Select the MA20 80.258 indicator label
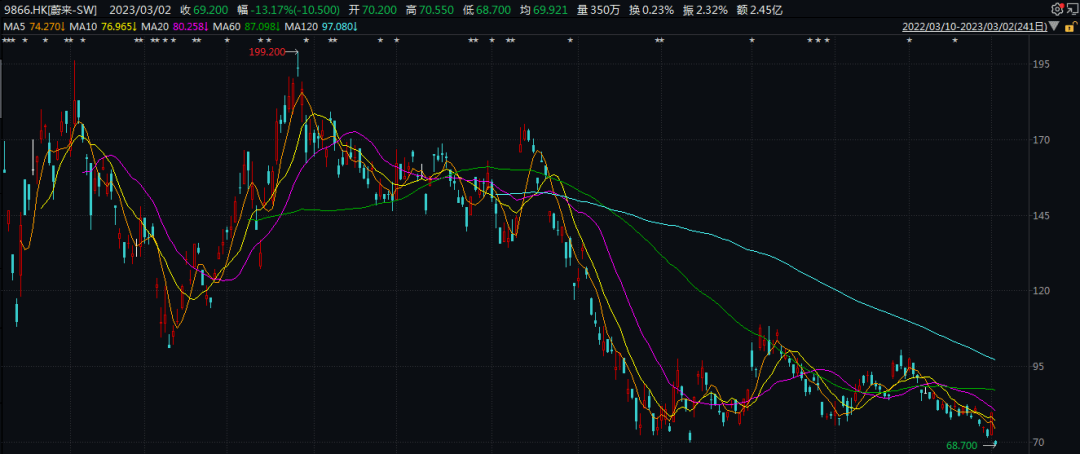The height and width of the screenshot is (454, 1080). pyautogui.click(x=174, y=27)
